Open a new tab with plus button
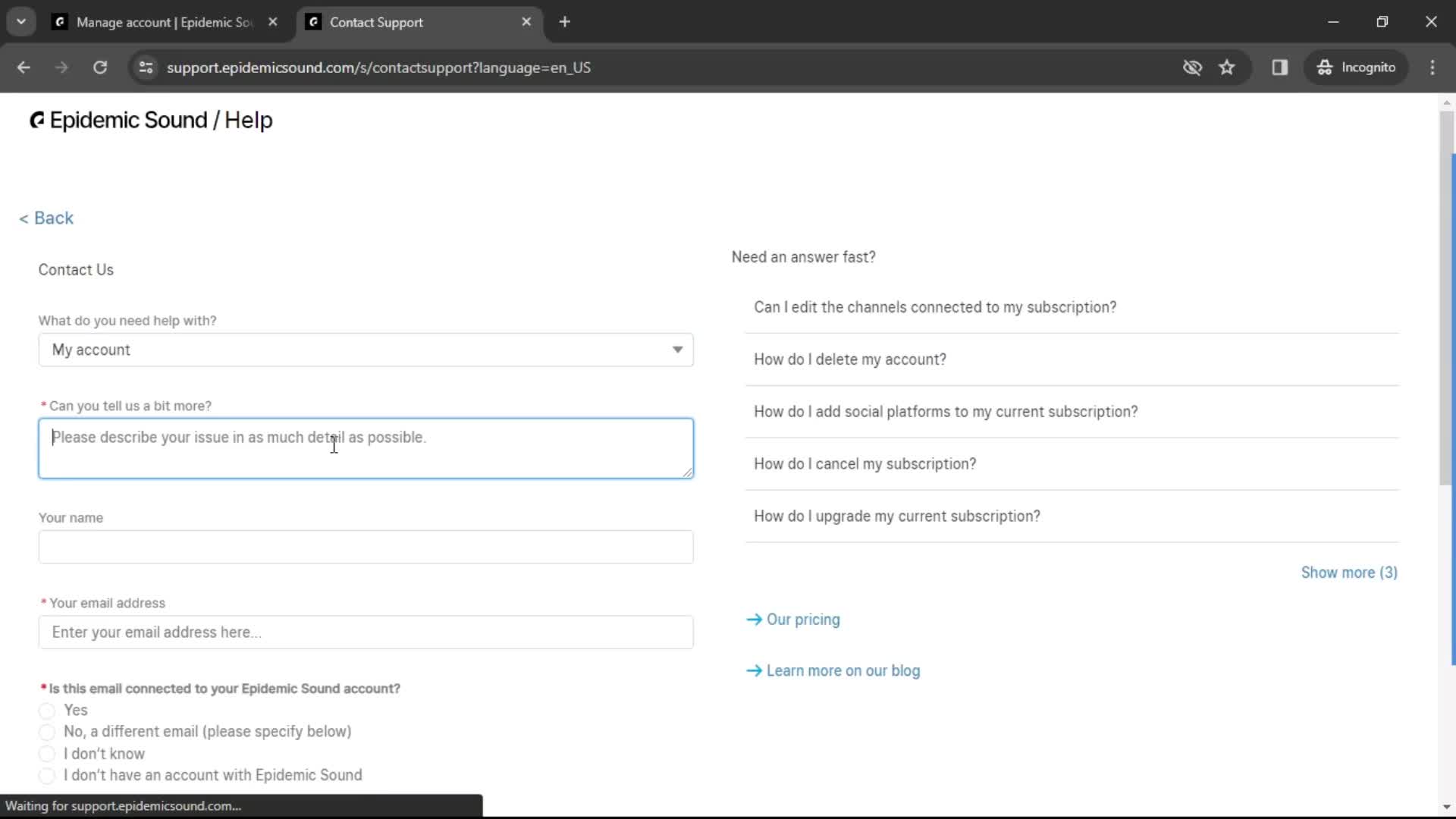Screen dimensions: 1456x819 tap(565, 22)
